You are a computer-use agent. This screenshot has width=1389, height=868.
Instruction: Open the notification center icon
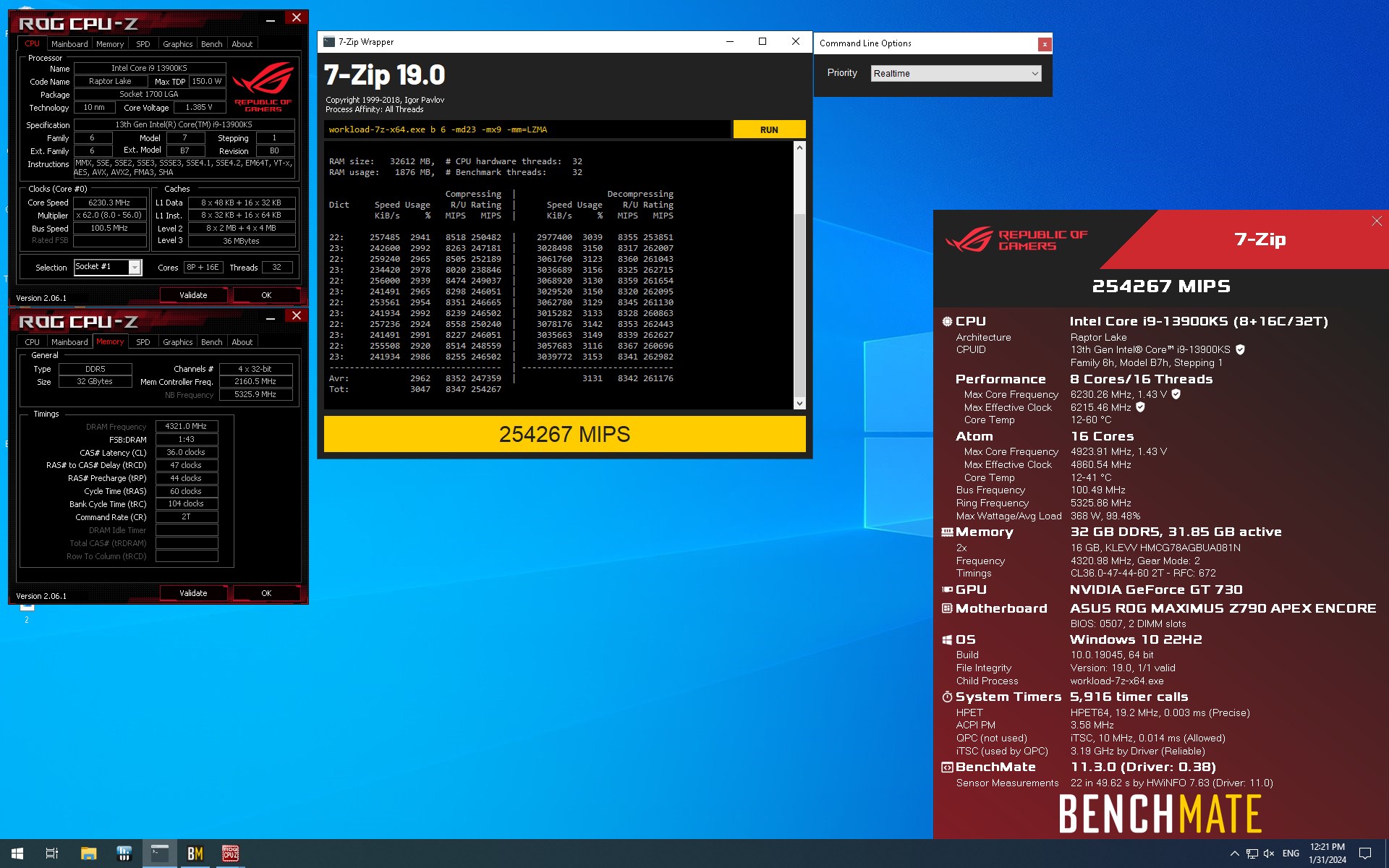point(1365,854)
